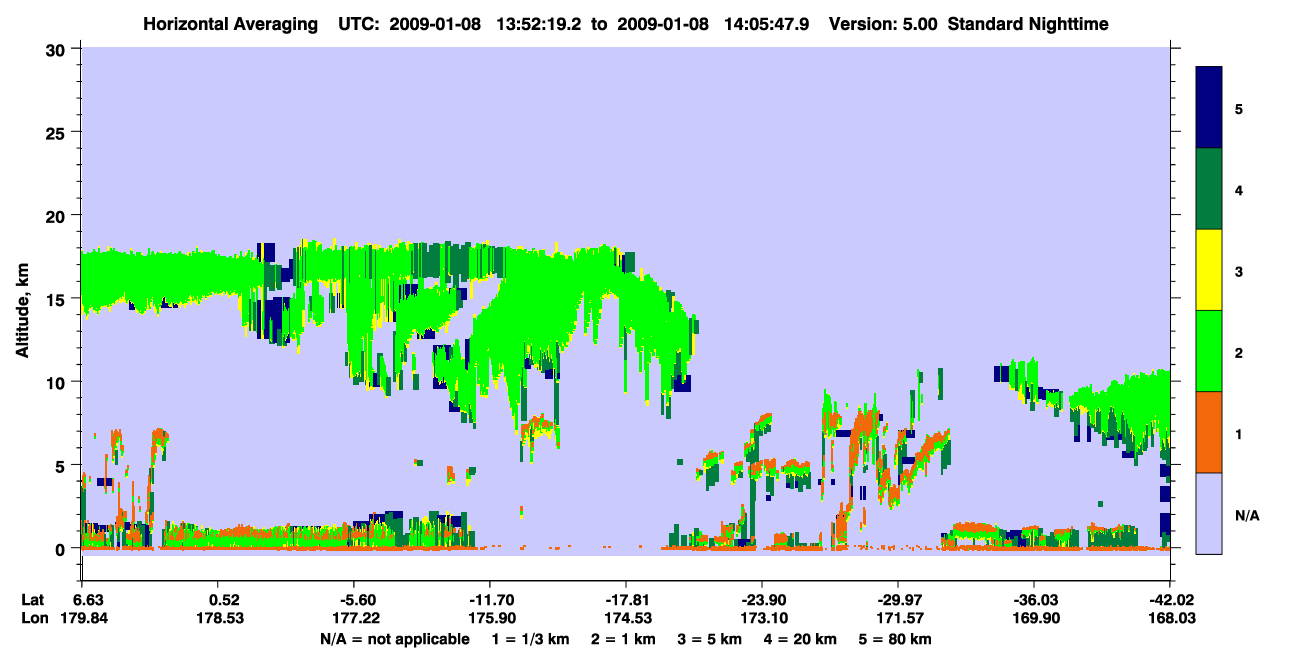Click the legend entry '3 = 5 km'
The height and width of the screenshot is (667, 1300).
click(710, 639)
